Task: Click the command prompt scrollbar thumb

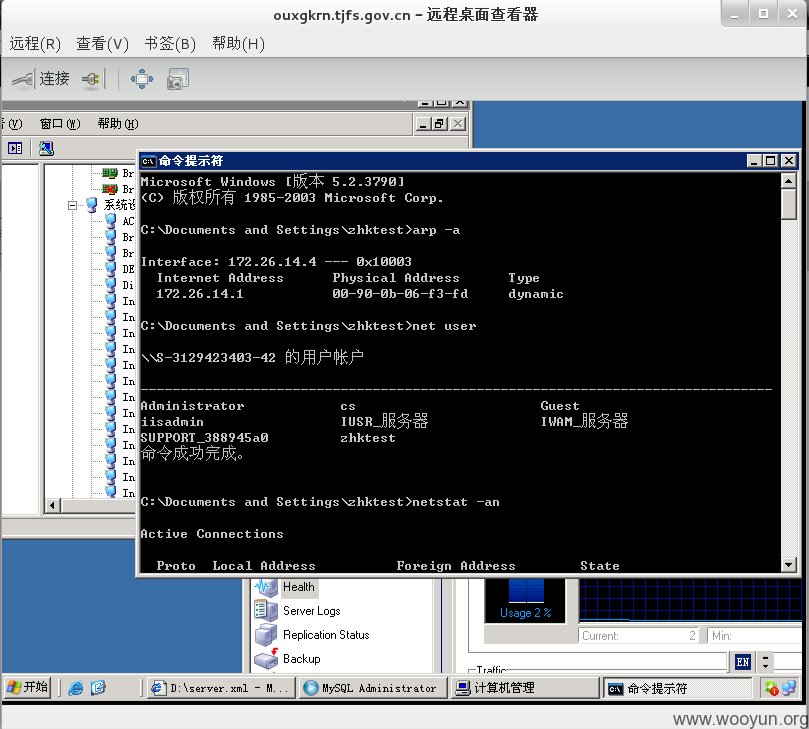Action: click(788, 204)
